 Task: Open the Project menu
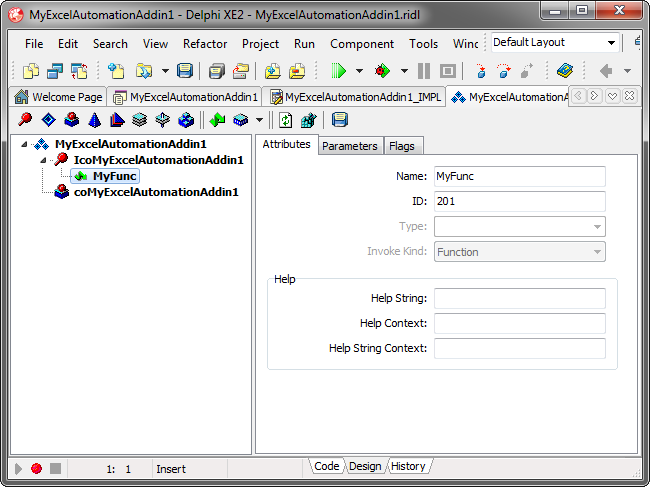pyautogui.click(x=260, y=44)
